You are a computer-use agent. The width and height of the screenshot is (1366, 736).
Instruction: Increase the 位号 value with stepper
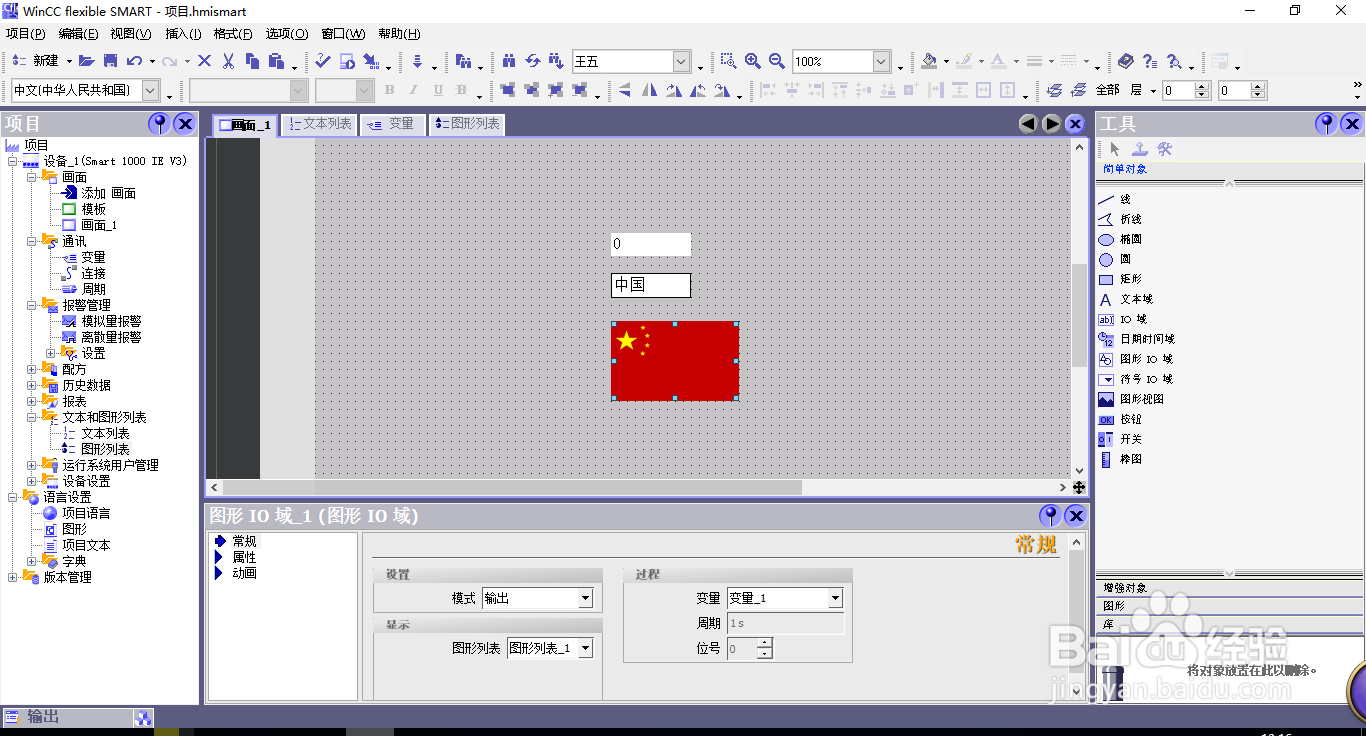tap(764, 644)
